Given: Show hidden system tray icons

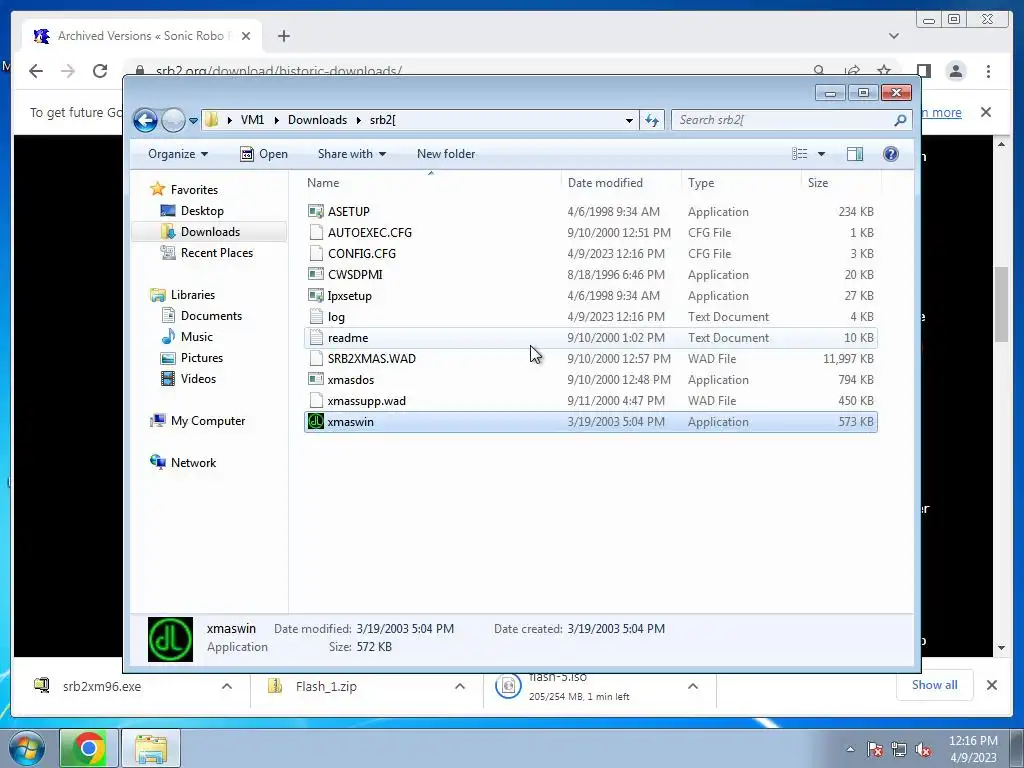Looking at the screenshot, I should (850, 750).
